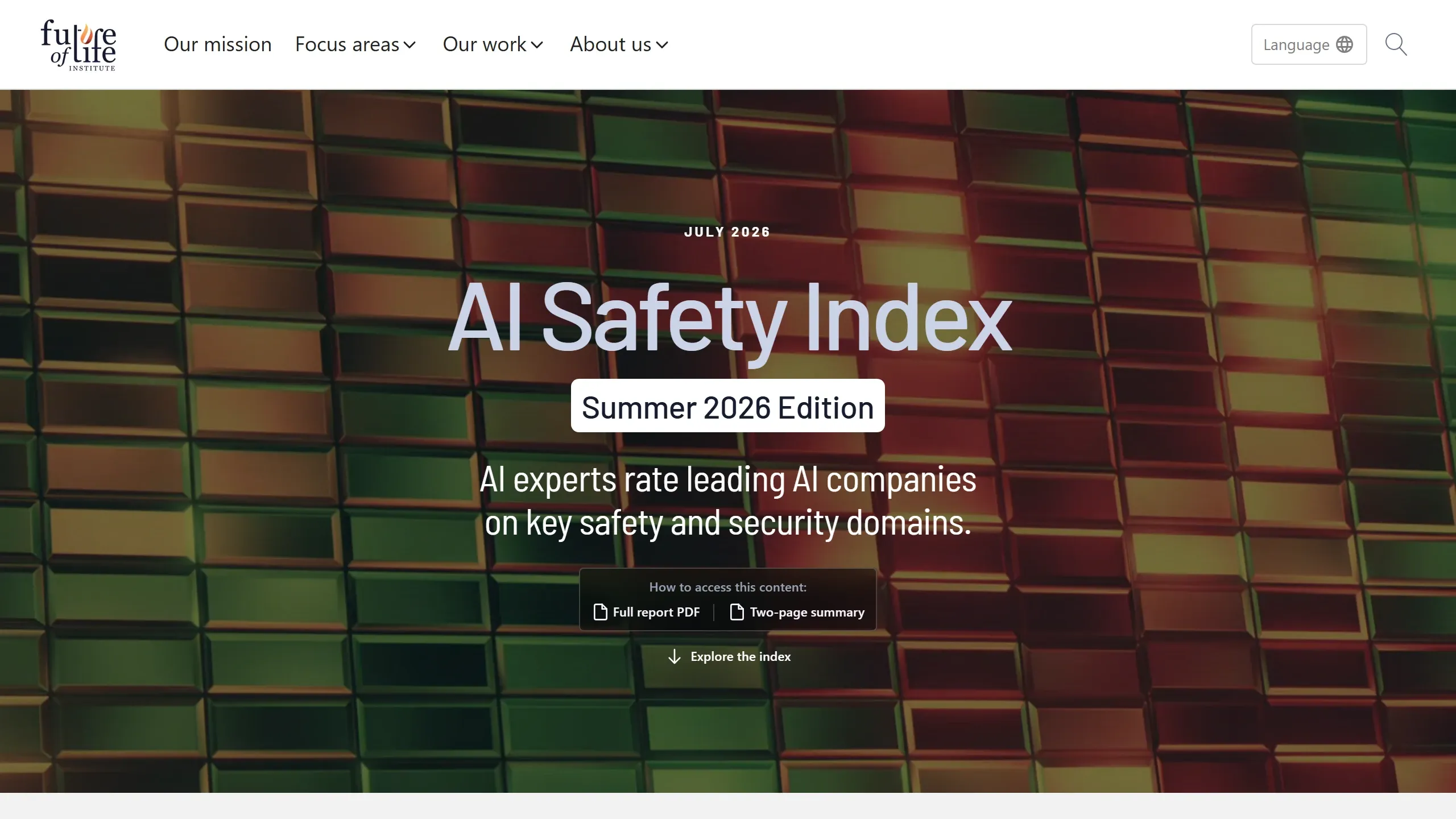Click the search magnifier icon

click(x=1396, y=44)
